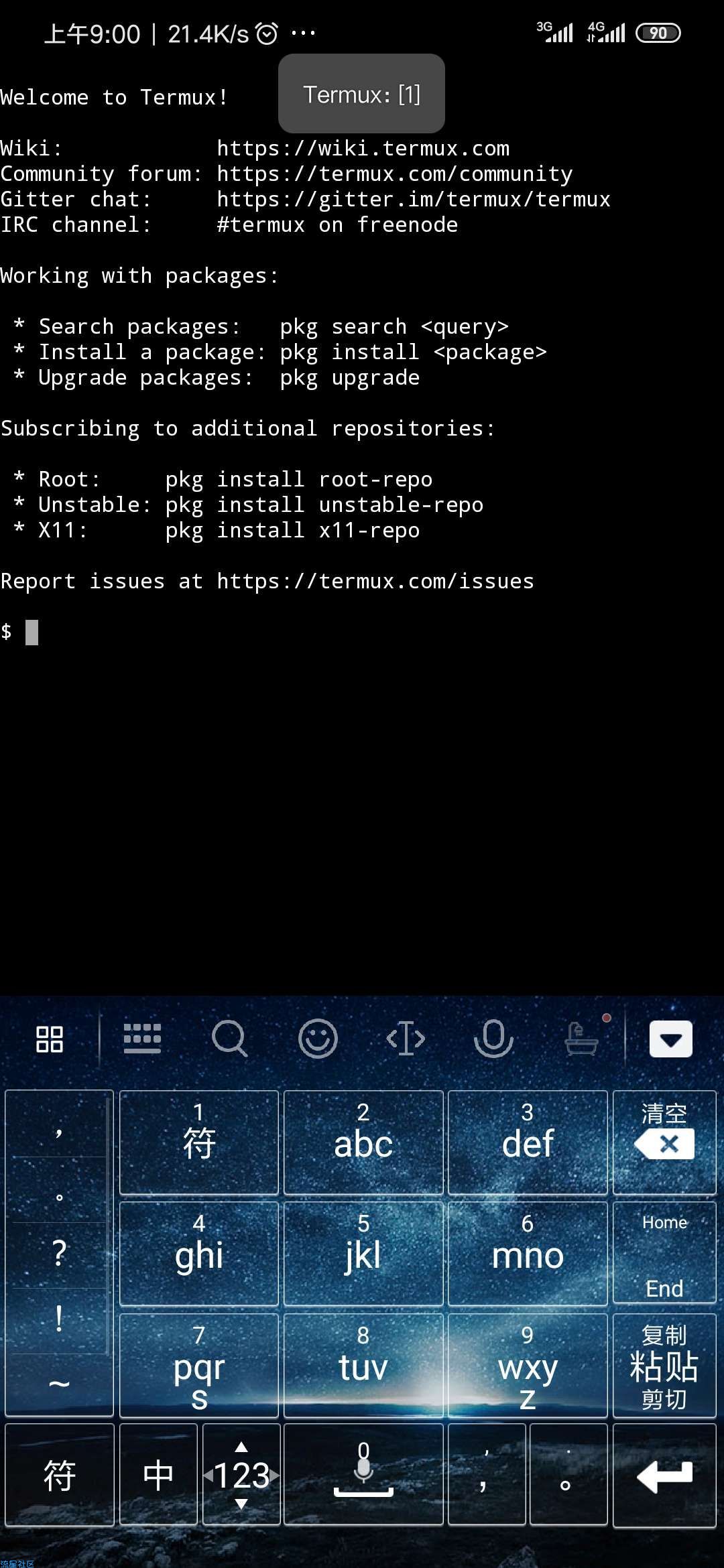The width and height of the screenshot is (724, 1568).
Task: Select the question mark in the symbol column
Action: click(x=59, y=1254)
